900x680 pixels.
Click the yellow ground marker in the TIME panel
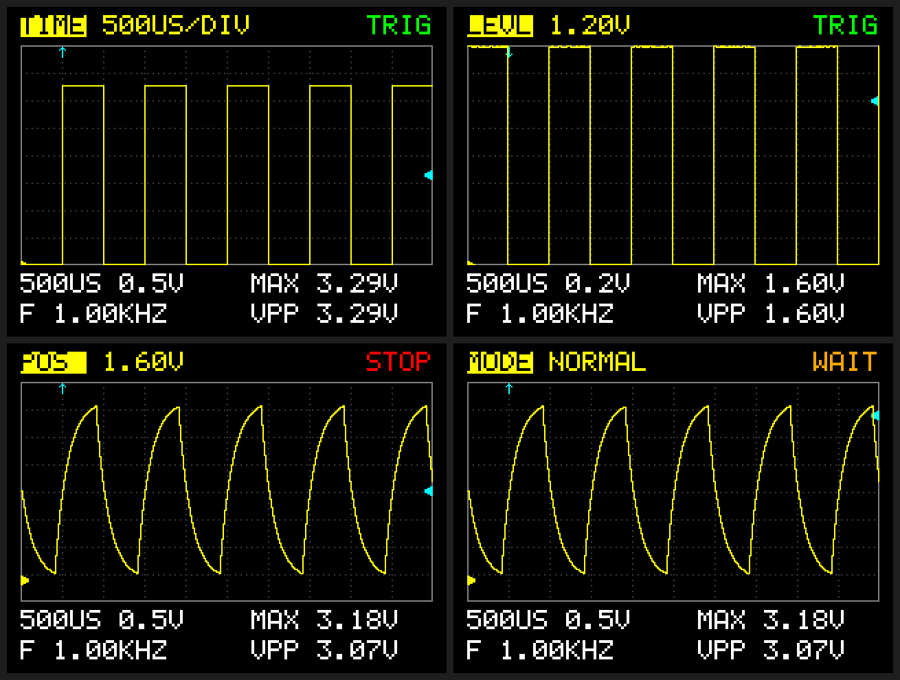tap(24, 263)
